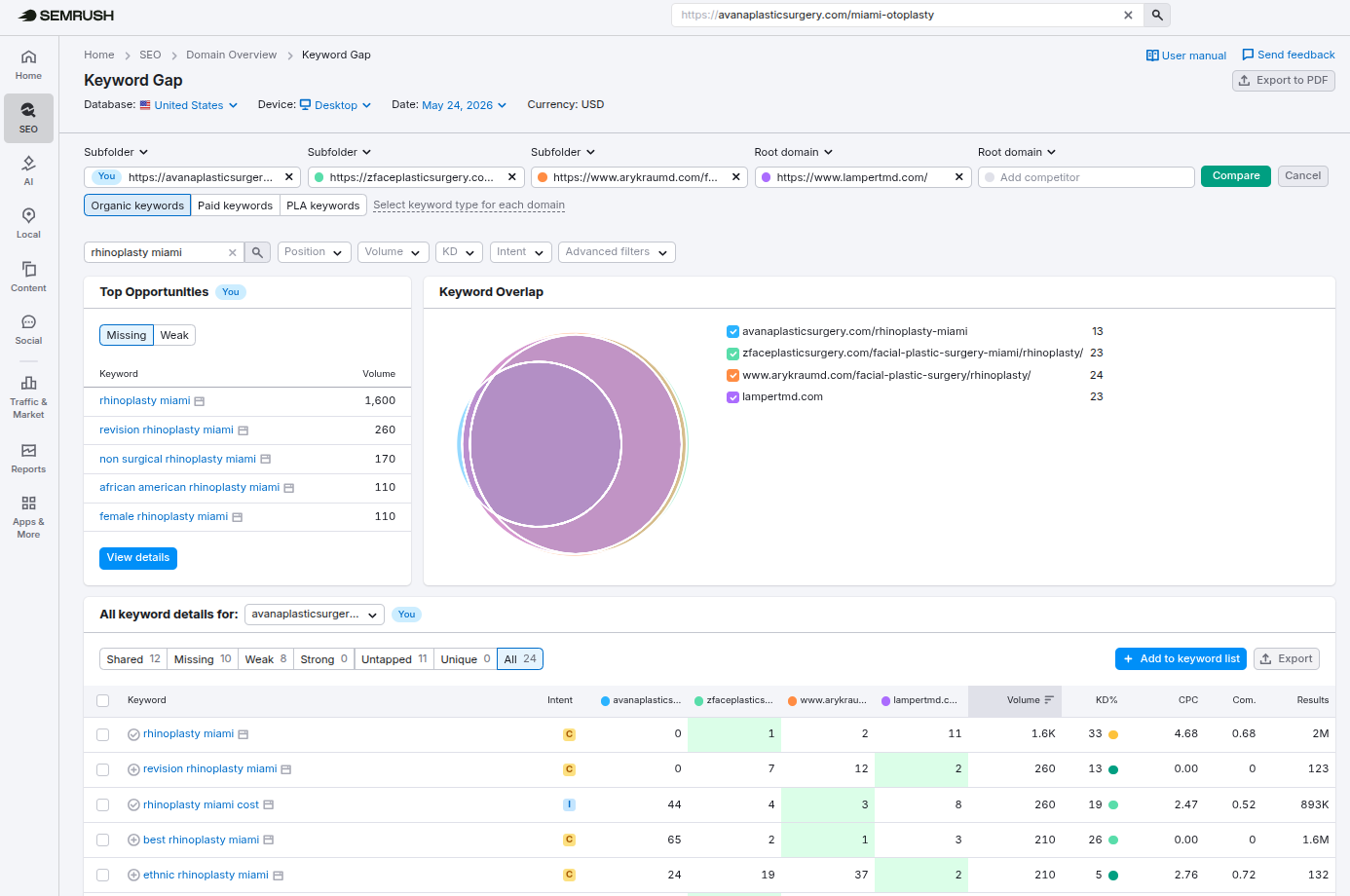The height and width of the screenshot is (896, 1350).
Task: Click the Add competitor input field
Action: tap(1086, 177)
